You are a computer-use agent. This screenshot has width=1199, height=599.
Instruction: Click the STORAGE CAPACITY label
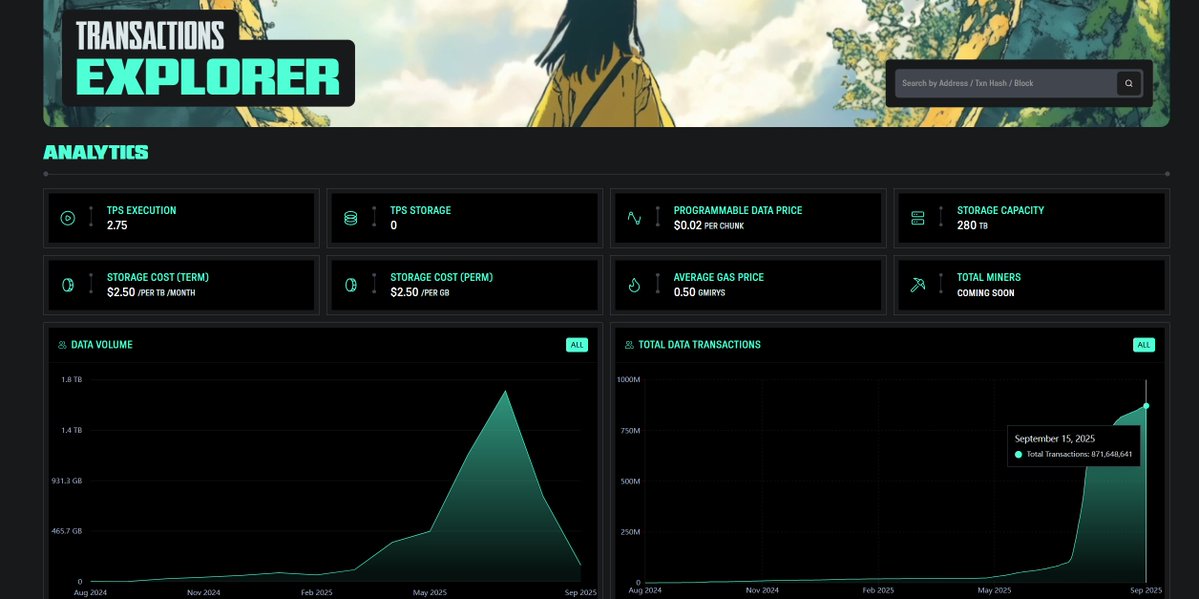1000,210
